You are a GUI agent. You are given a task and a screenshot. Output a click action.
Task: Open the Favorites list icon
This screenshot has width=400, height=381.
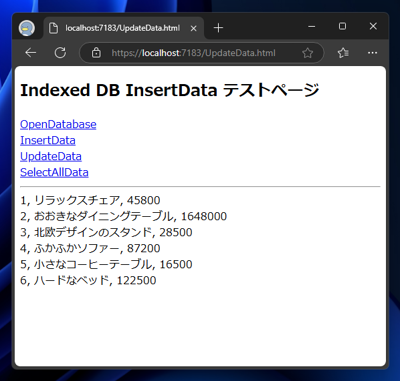(343, 53)
